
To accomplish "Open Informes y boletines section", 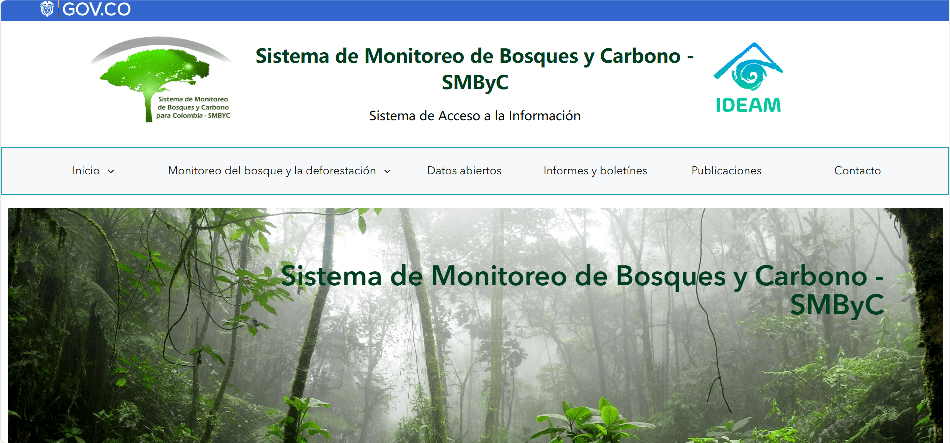I will [x=595, y=171].
